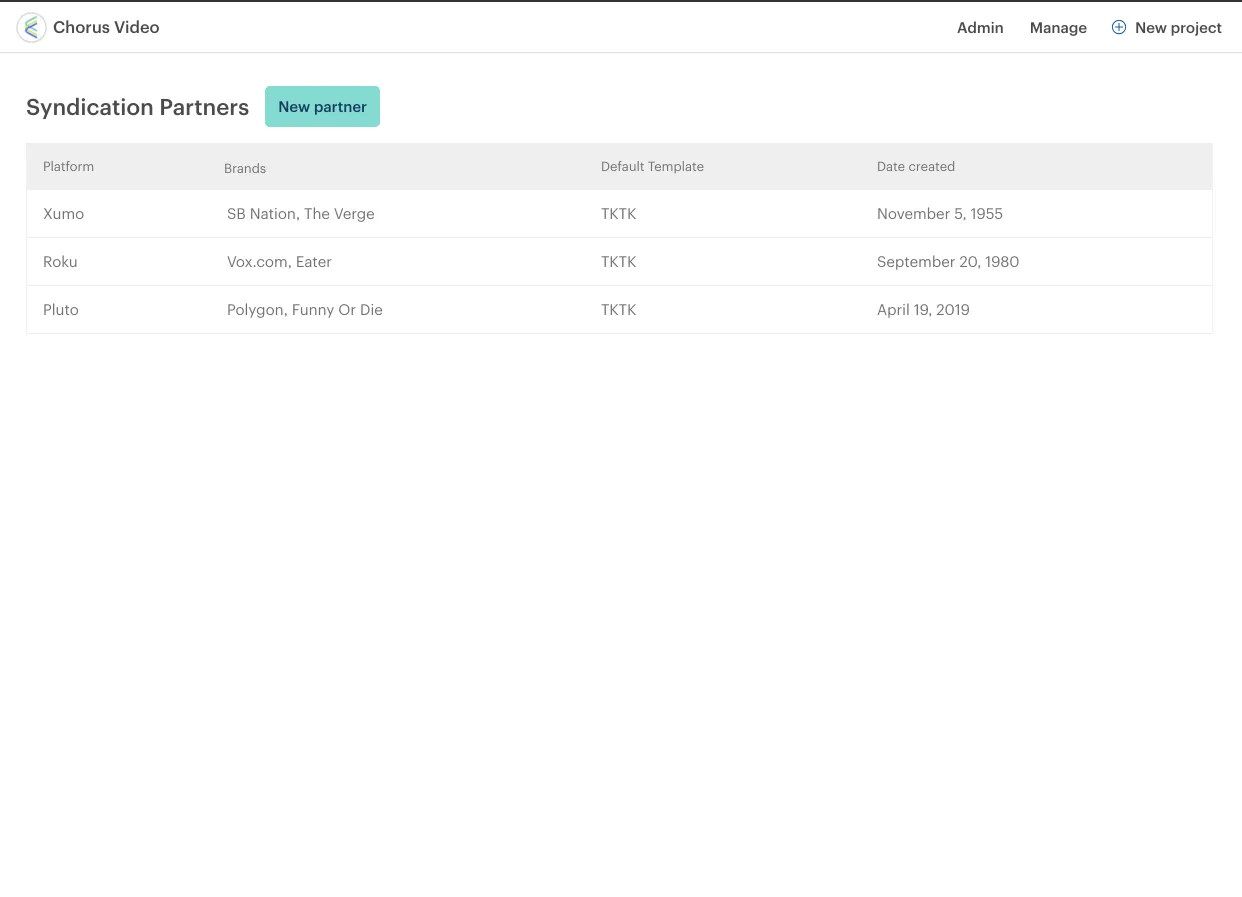This screenshot has height=897, width=1242.
Task: Open the Roku partner row
Action: coord(619,262)
